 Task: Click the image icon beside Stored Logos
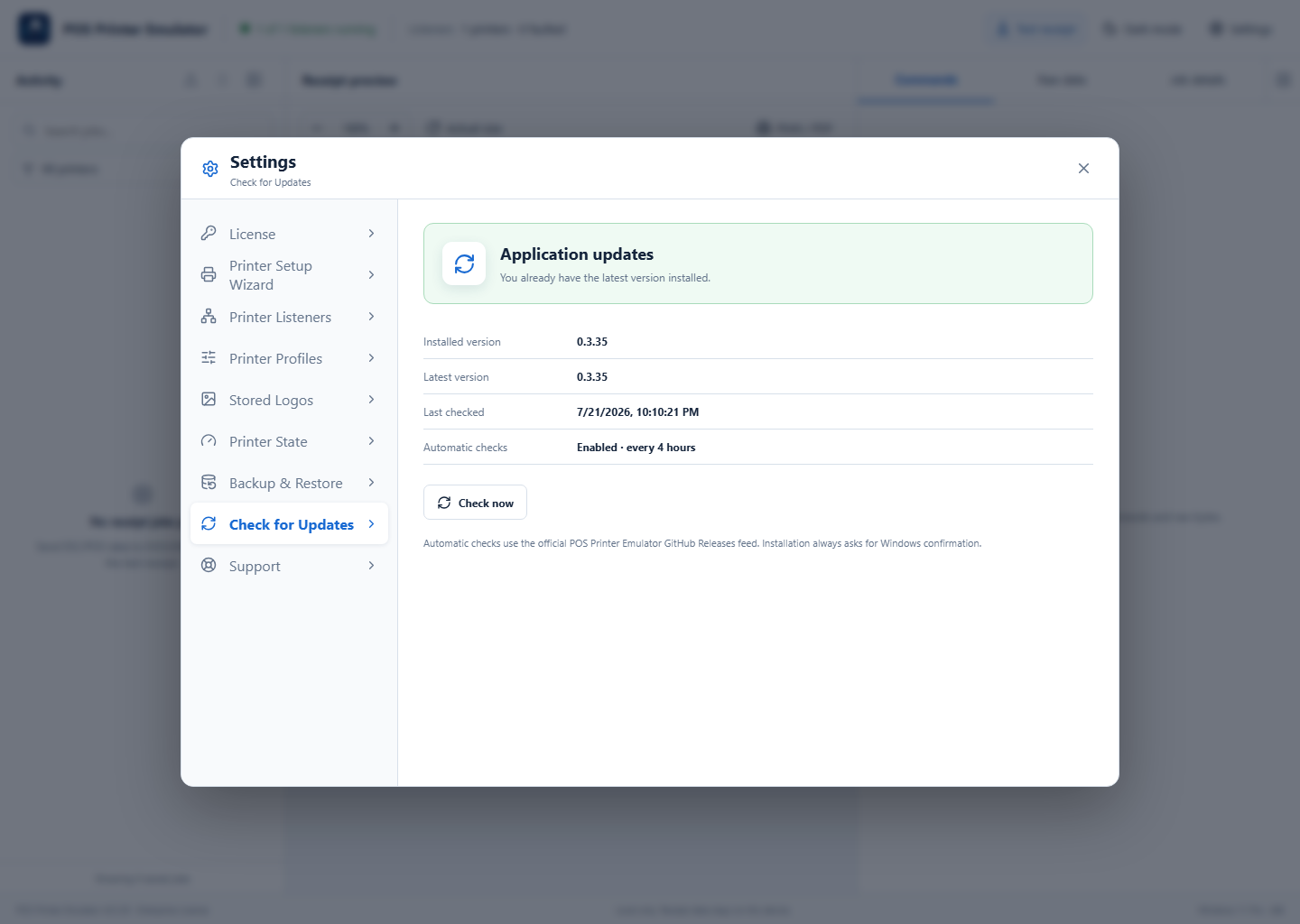209,399
